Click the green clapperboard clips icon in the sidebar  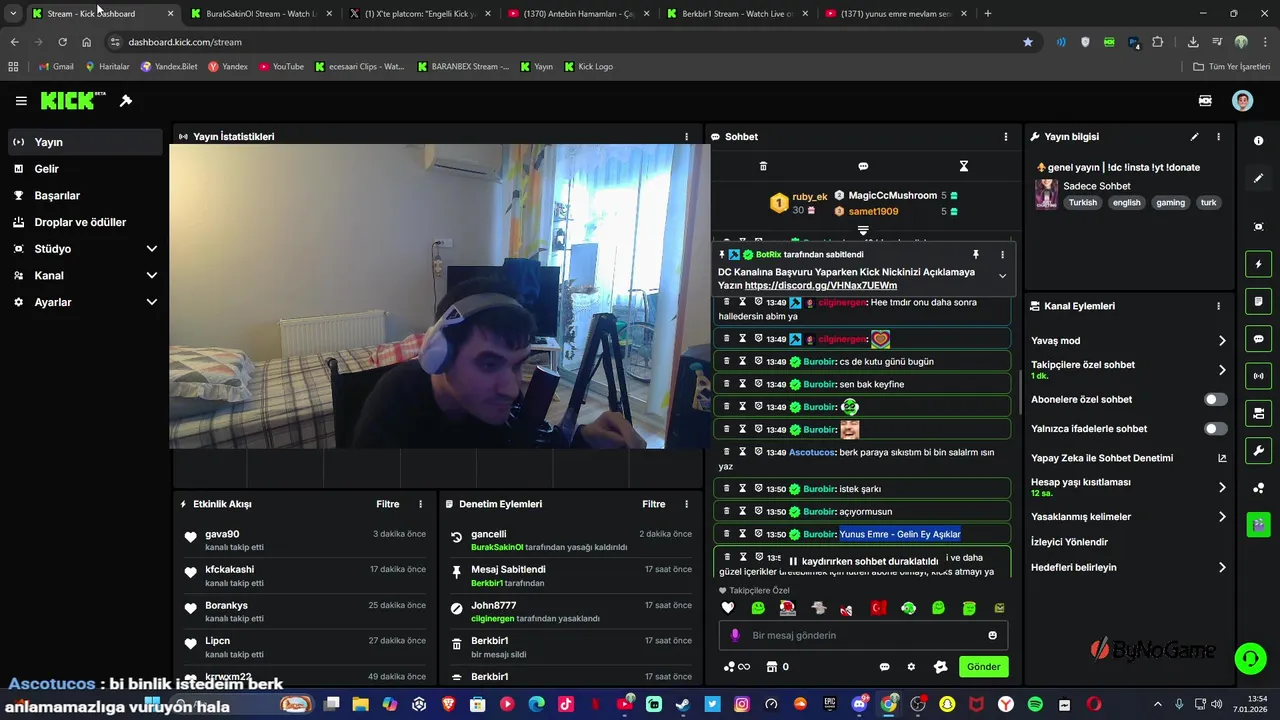point(1258,524)
